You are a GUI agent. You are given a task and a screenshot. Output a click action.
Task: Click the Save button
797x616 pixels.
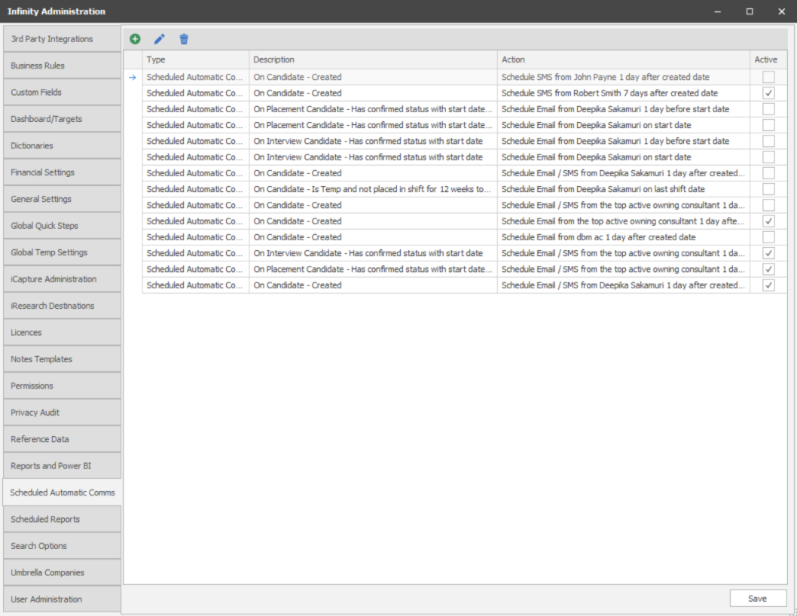click(x=757, y=598)
